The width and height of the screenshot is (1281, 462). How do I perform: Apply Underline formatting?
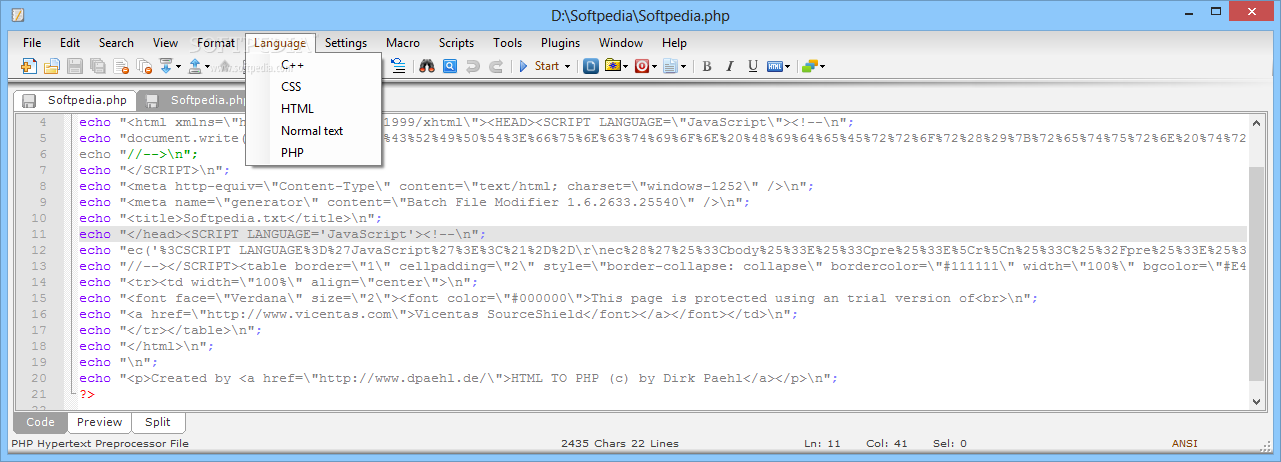(x=753, y=67)
